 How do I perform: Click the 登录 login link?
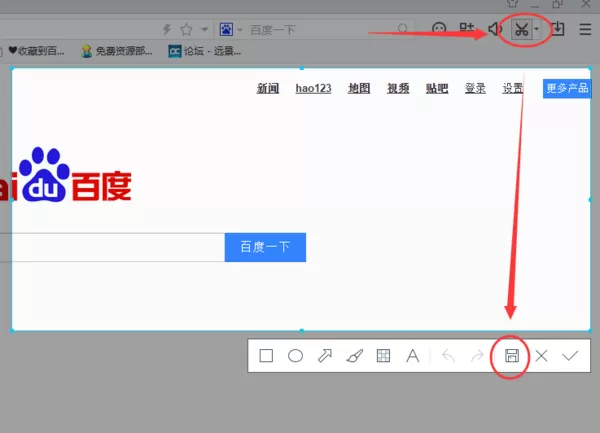tap(475, 88)
